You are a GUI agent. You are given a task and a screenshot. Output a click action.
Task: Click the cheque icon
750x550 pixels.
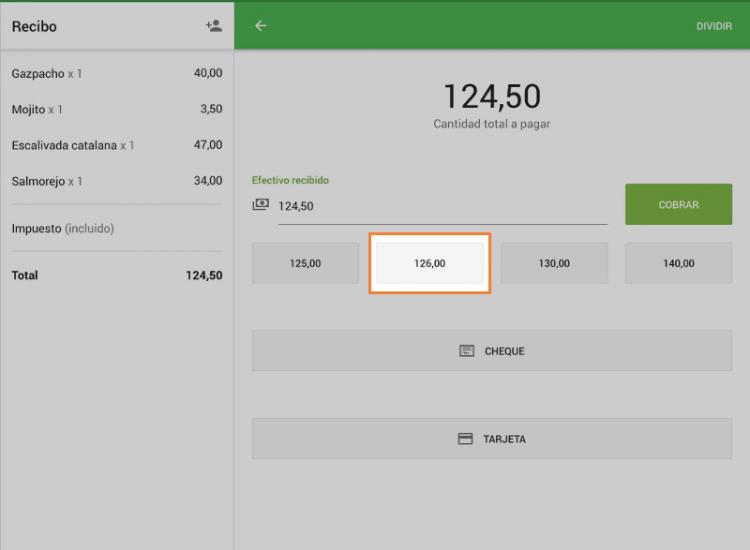(x=466, y=351)
